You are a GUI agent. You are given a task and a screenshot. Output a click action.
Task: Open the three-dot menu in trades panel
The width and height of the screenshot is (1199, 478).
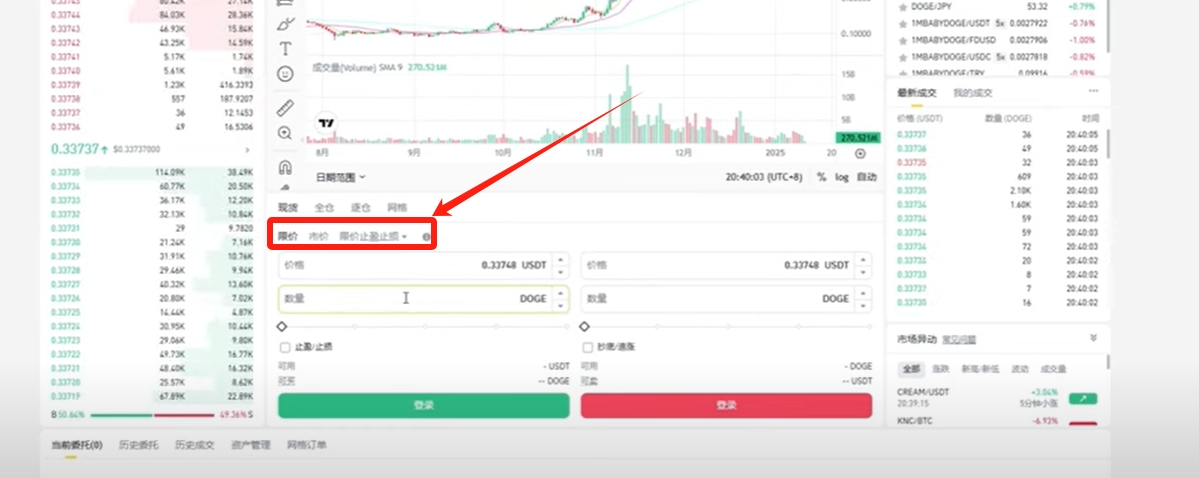[1093, 92]
